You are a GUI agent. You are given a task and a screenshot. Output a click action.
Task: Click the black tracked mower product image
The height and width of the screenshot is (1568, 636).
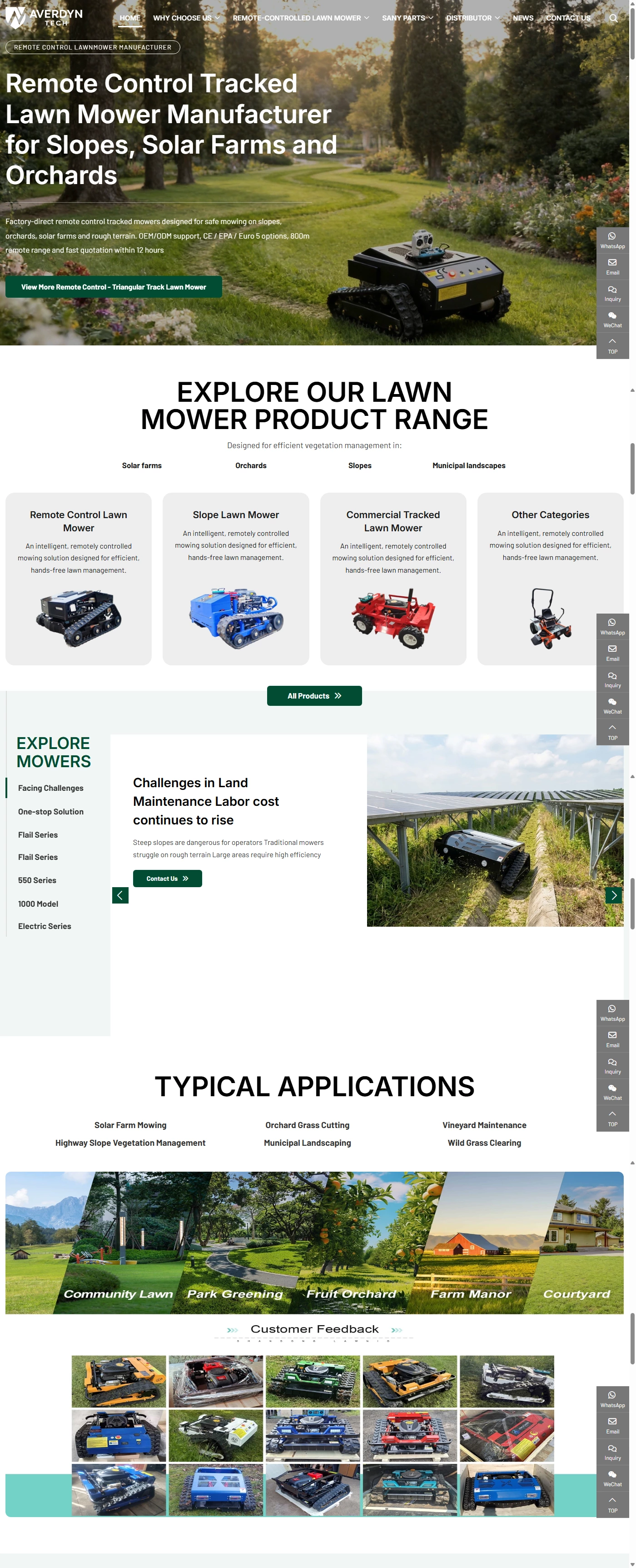click(79, 618)
